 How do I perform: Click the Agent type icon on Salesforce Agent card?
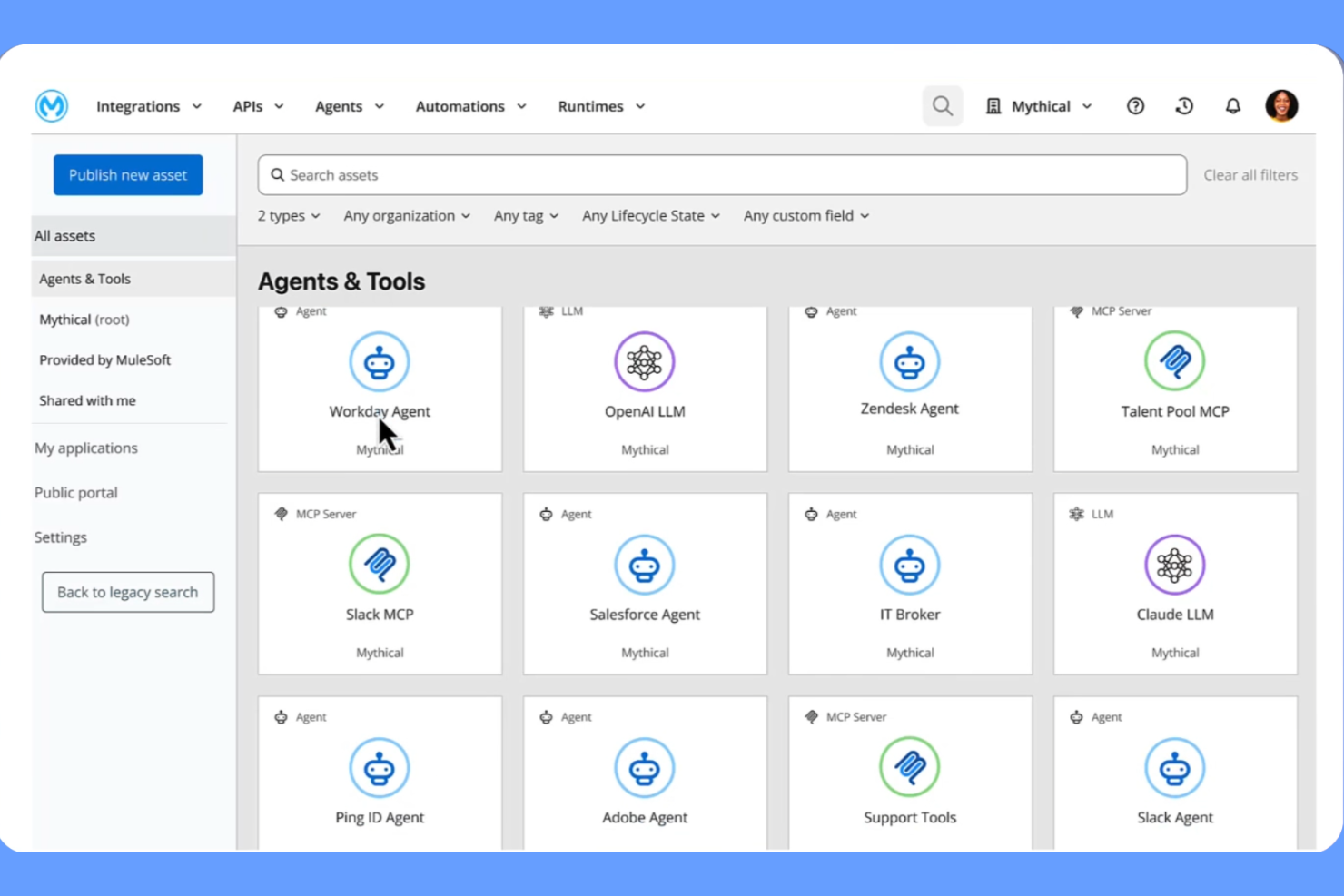(x=546, y=514)
